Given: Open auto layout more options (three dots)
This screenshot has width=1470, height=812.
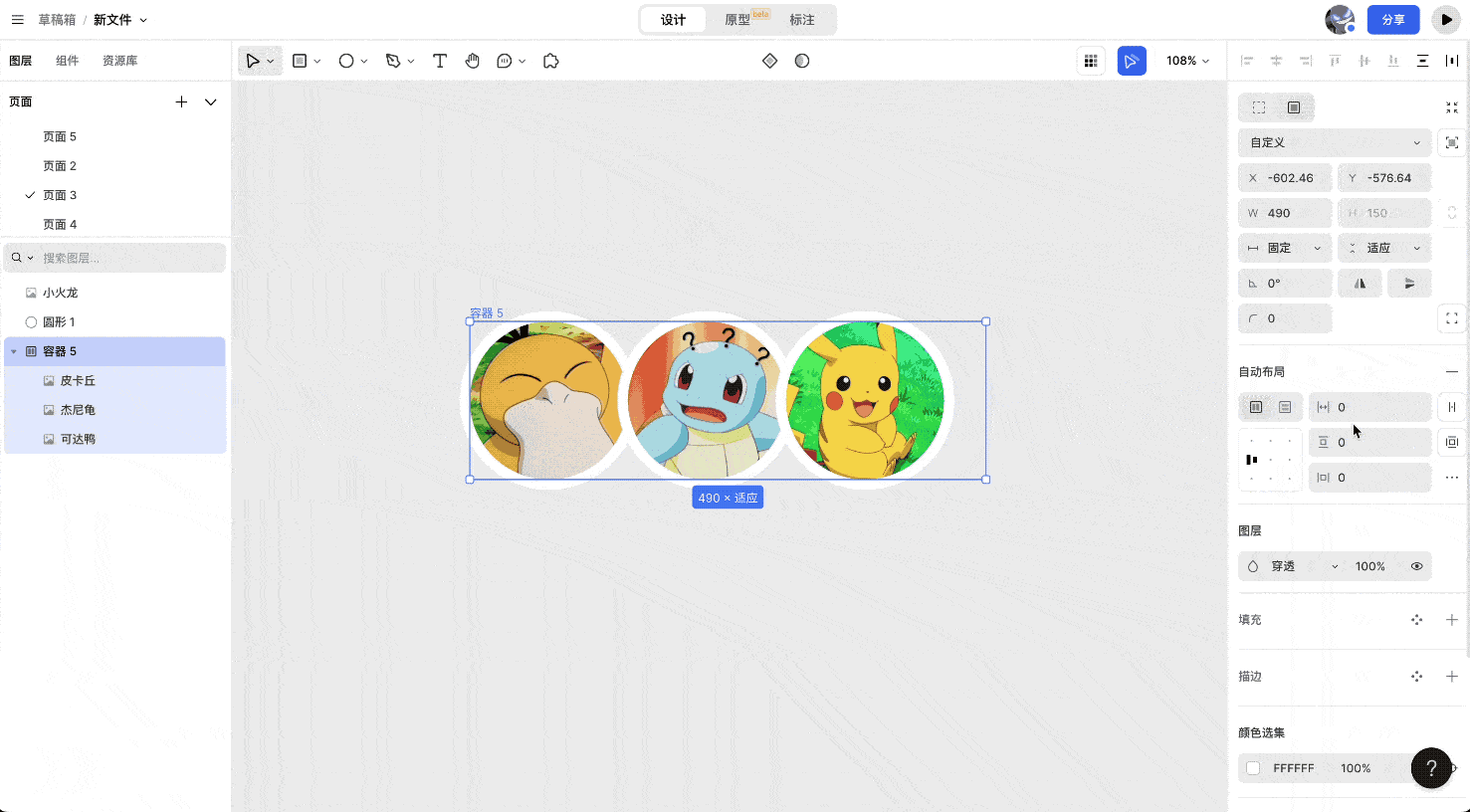Looking at the screenshot, I should 1452,478.
